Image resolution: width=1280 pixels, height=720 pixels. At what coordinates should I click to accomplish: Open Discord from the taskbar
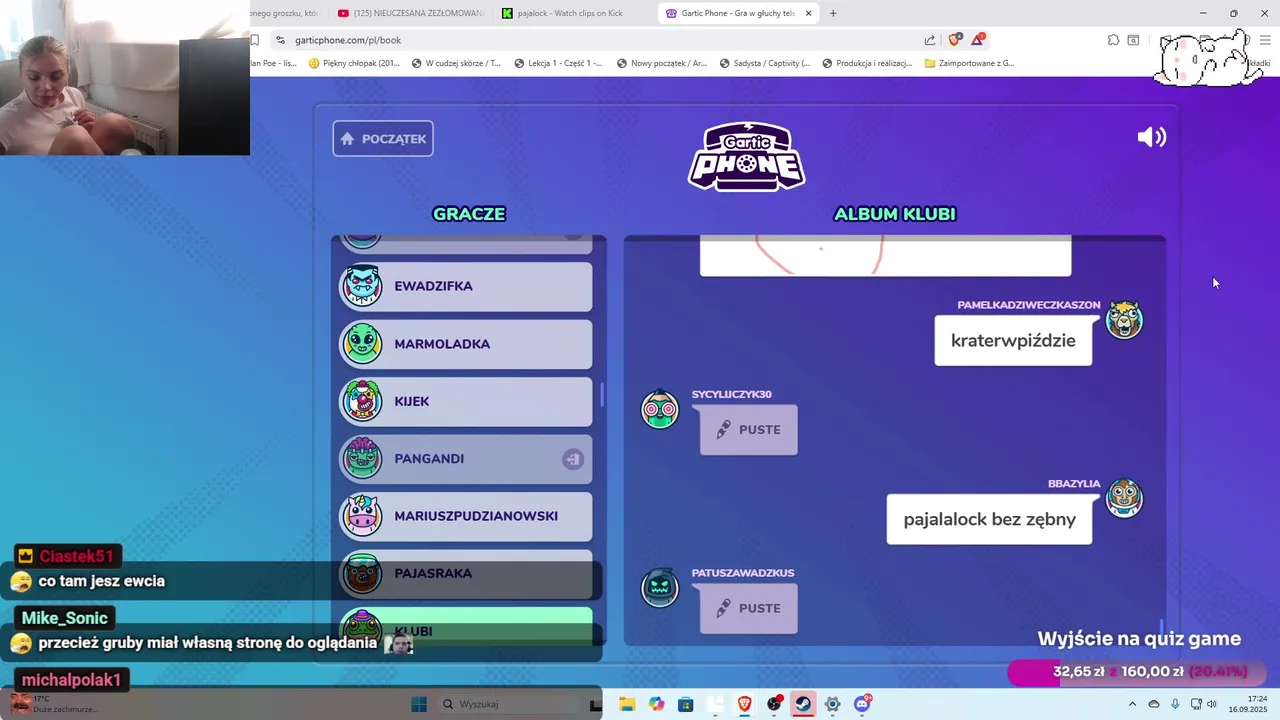pyautogui.click(x=862, y=704)
